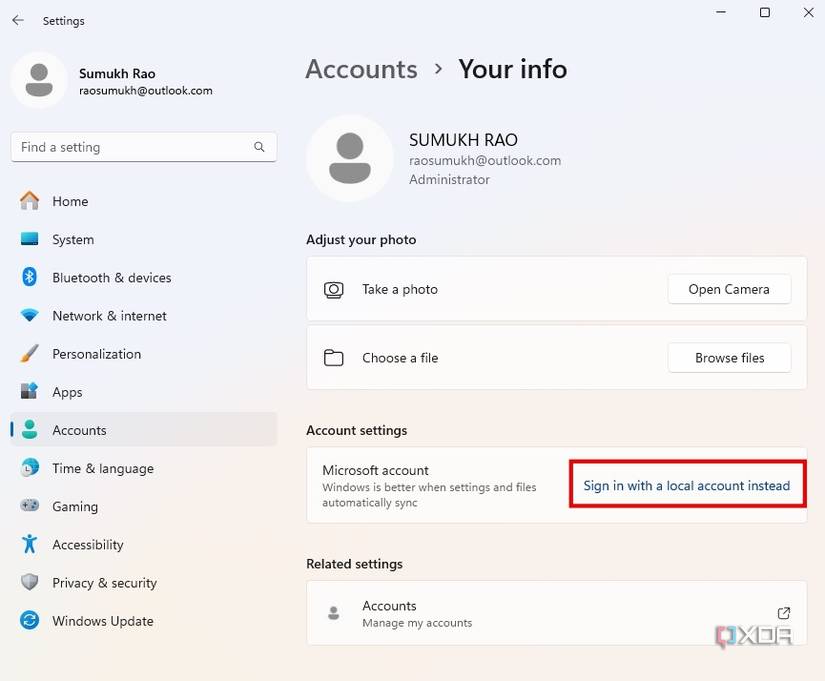Click the Sumukh Rao profile avatar in sidebar
Viewport: 825px width, 681px height.
click(x=39, y=80)
